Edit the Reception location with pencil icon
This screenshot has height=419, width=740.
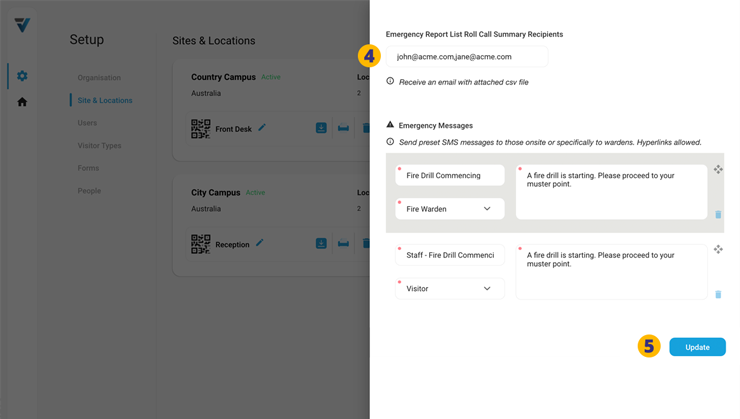pyautogui.click(x=259, y=243)
